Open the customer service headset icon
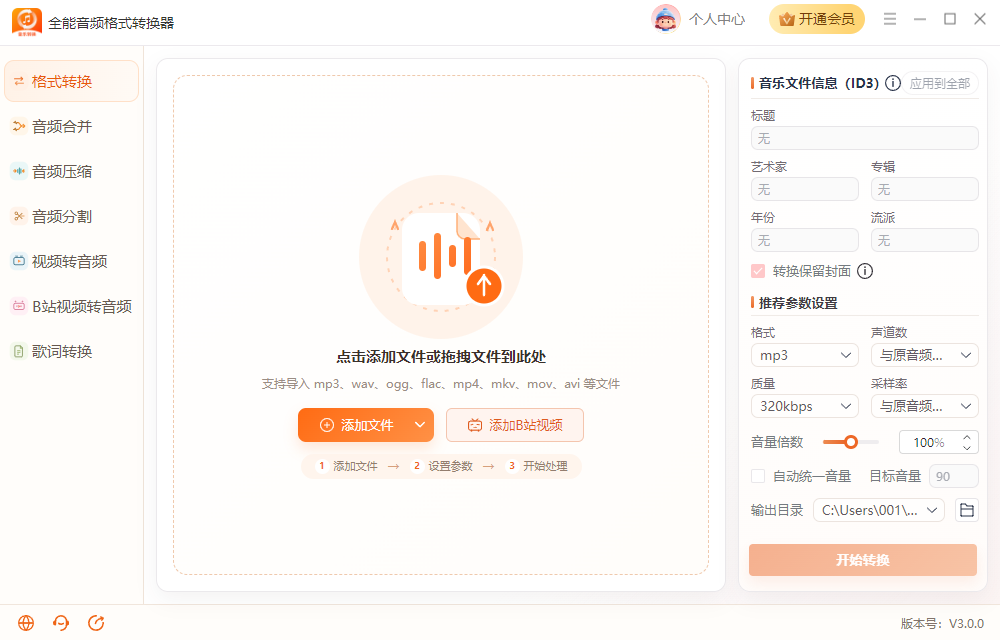The image size is (1000, 640). click(x=61, y=623)
